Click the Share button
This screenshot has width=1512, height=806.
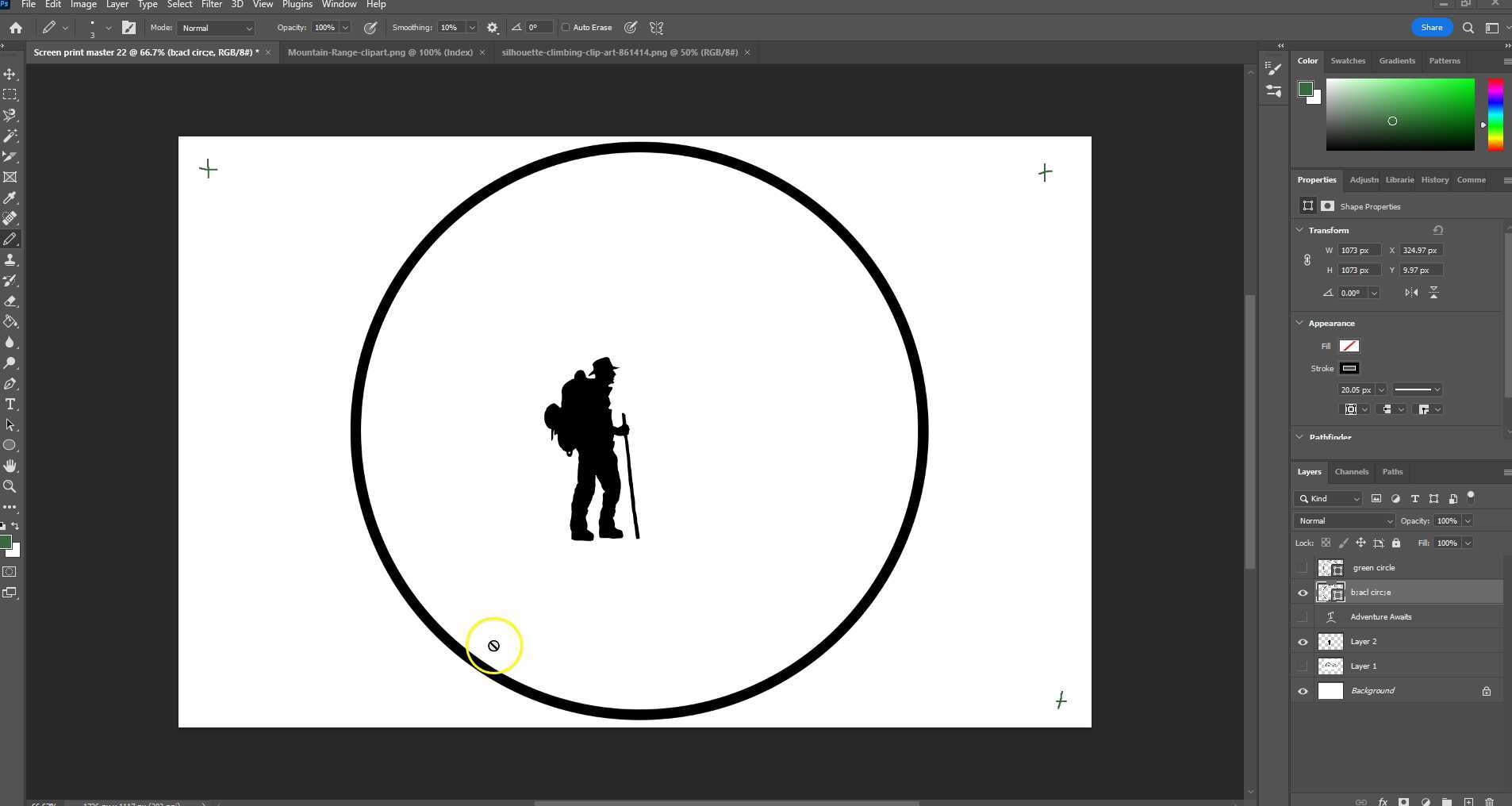coord(1431,28)
